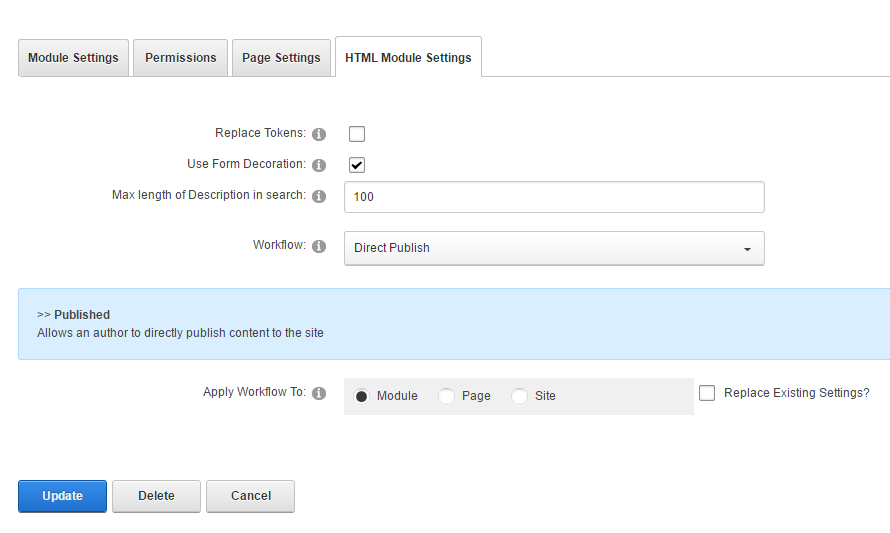The image size is (890, 533).
Task: Click the Replace Tokens info icon
Action: point(319,134)
